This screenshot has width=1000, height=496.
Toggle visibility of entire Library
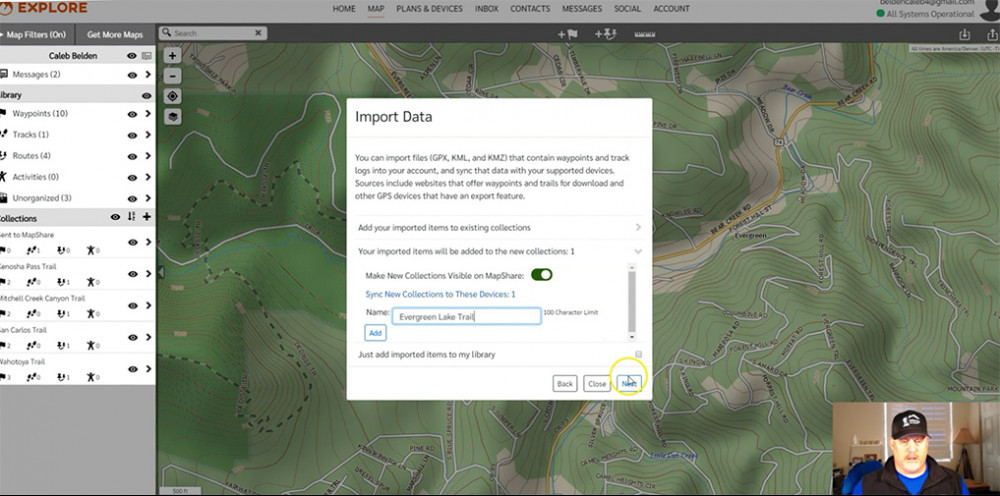(x=147, y=96)
